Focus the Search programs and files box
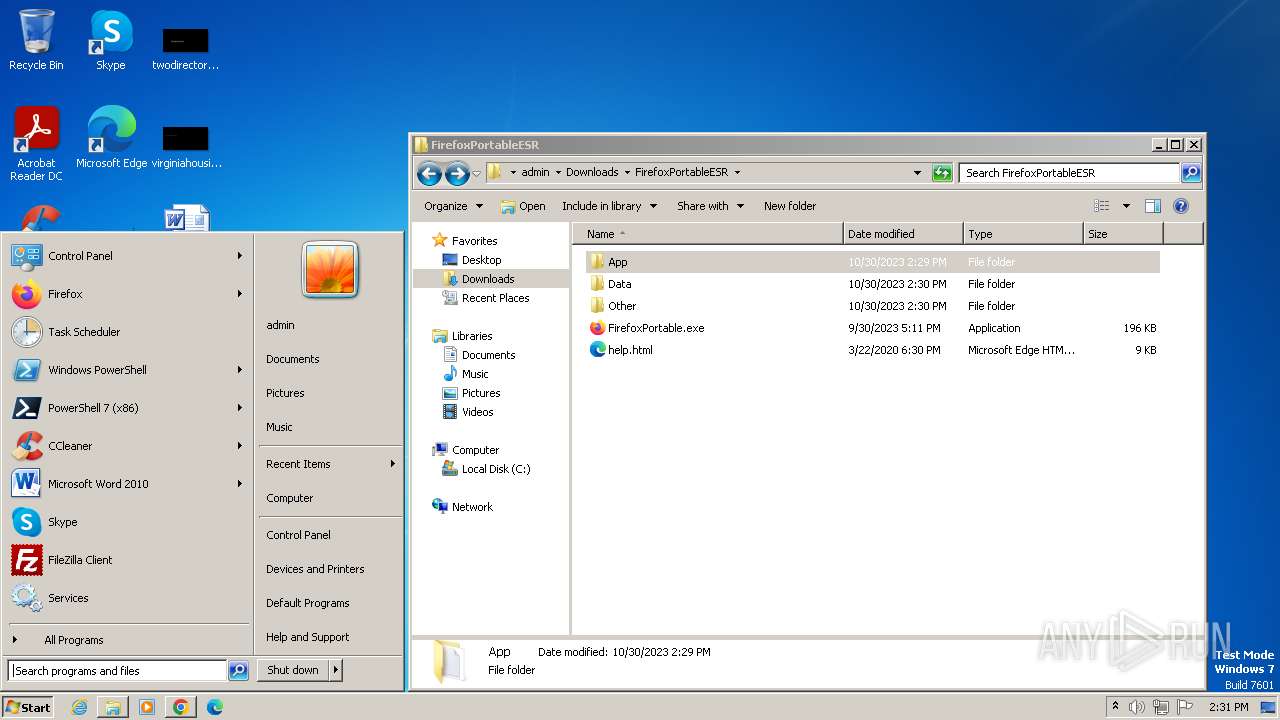The width and height of the screenshot is (1280, 720). 118,671
